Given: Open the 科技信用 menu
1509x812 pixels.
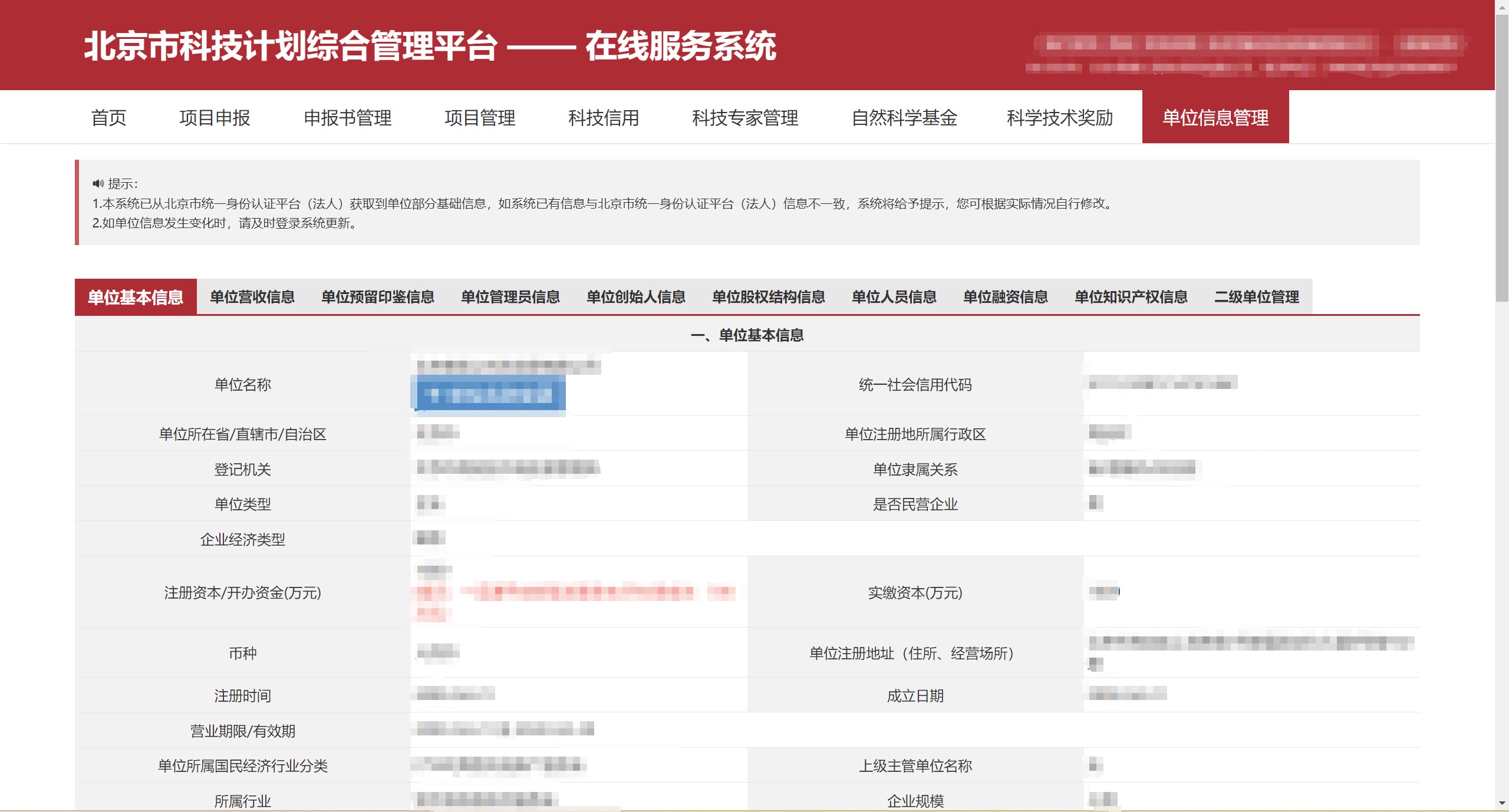Looking at the screenshot, I should pyautogui.click(x=604, y=118).
